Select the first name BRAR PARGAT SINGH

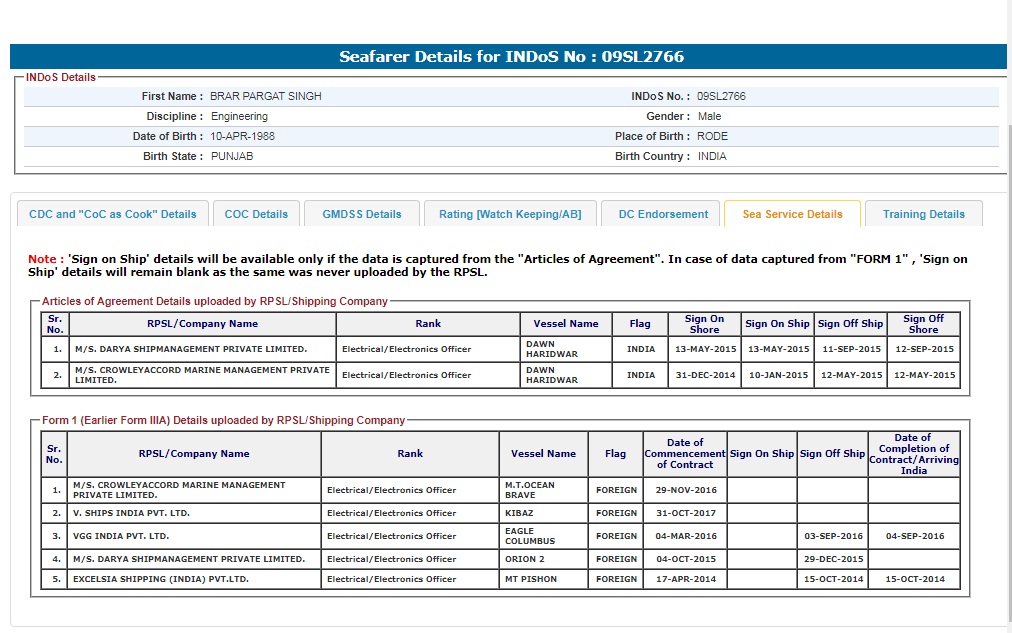(x=266, y=97)
